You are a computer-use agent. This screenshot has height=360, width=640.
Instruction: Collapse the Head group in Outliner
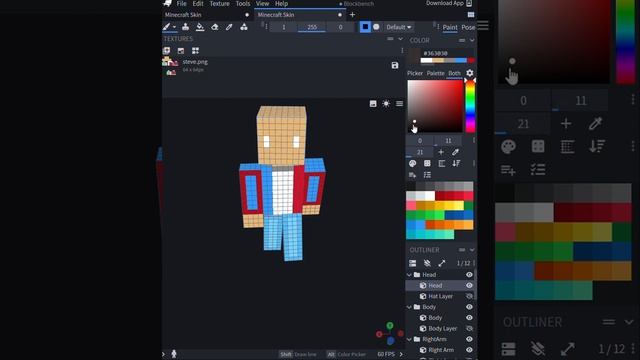pyautogui.click(x=409, y=275)
